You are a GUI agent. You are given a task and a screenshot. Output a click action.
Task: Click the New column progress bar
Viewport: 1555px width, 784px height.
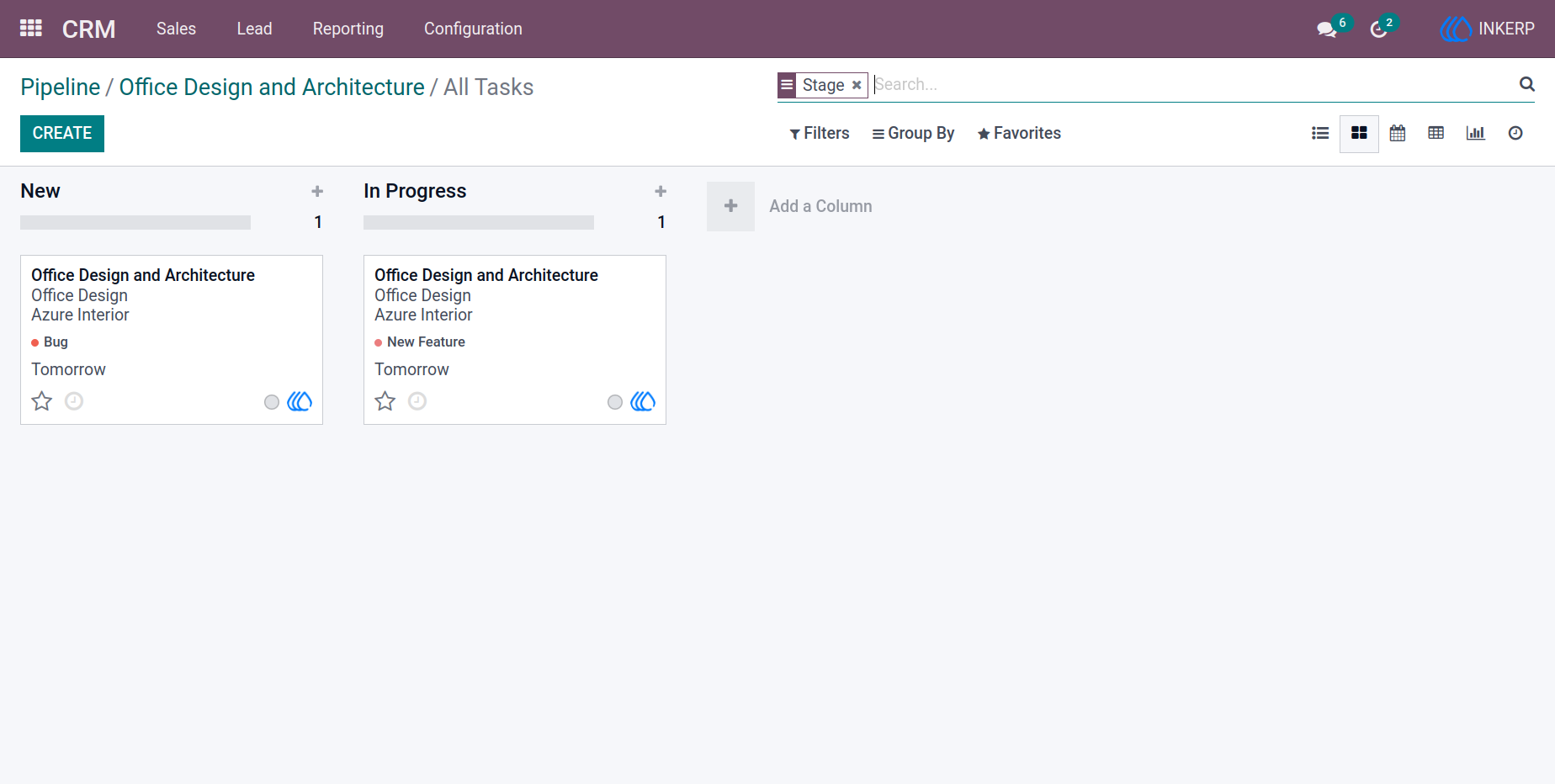135,223
